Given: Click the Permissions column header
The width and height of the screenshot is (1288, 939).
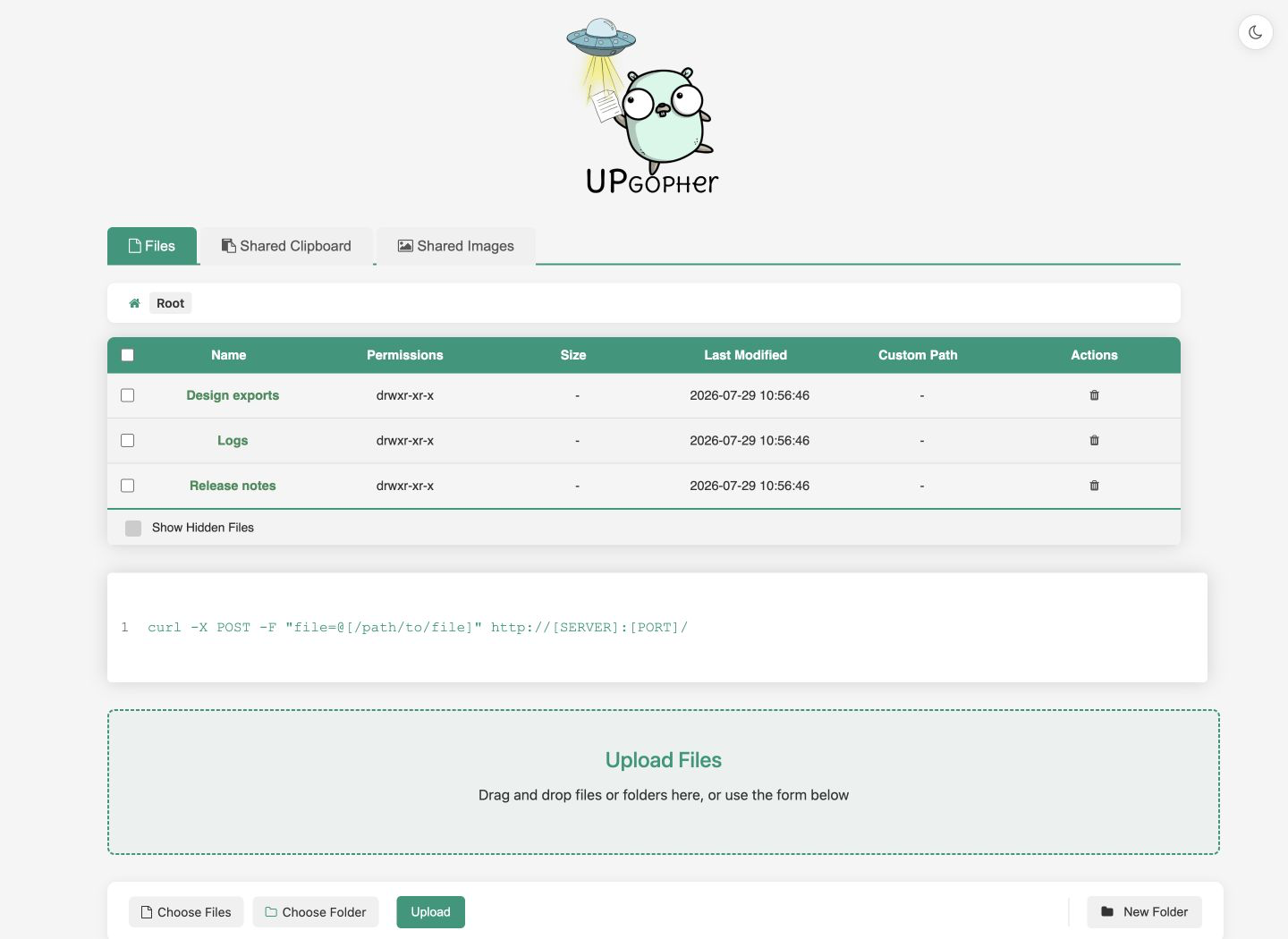Looking at the screenshot, I should click(405, 355).
